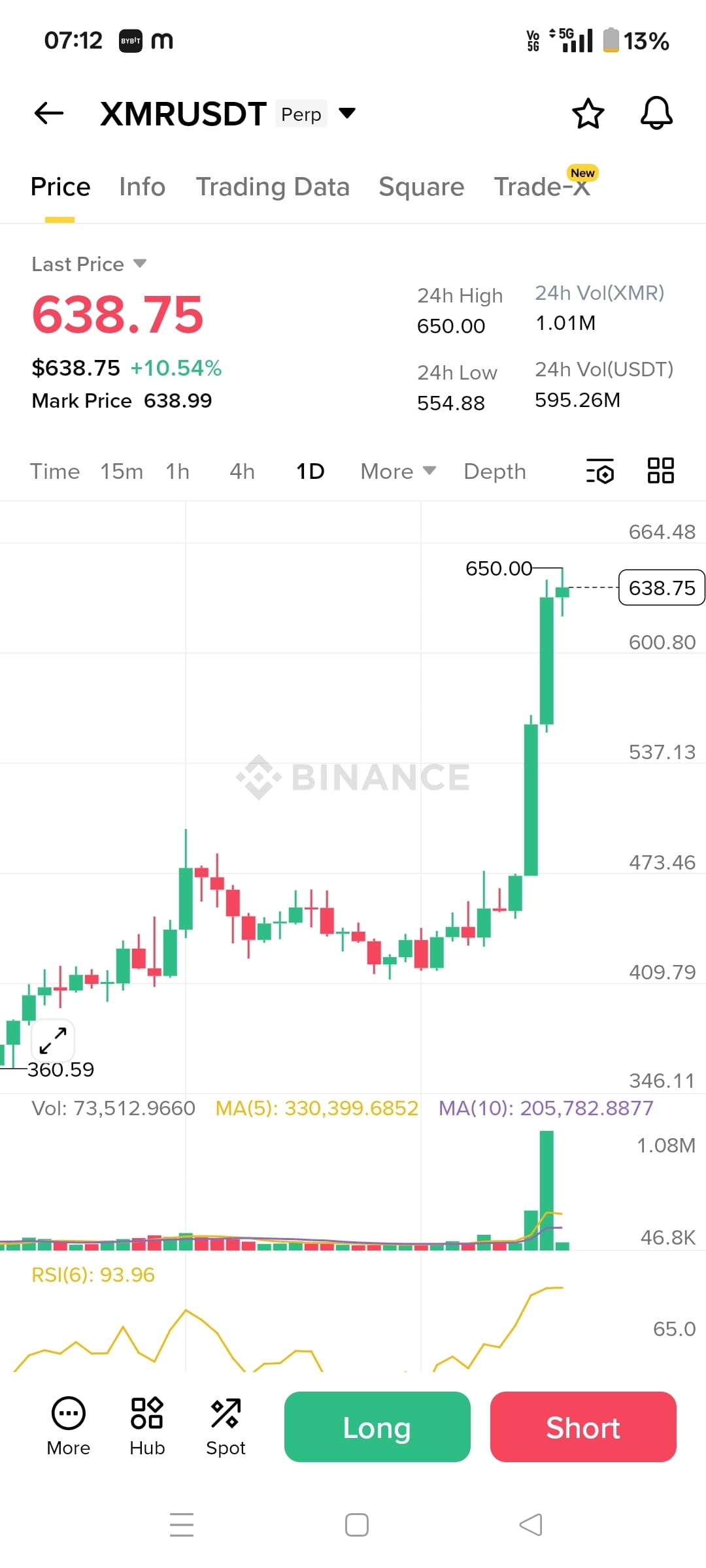This screenshot has height=1568, width=706.
Task: Tap the MA(10): 205,782.8877 label
Action: 546,1108
